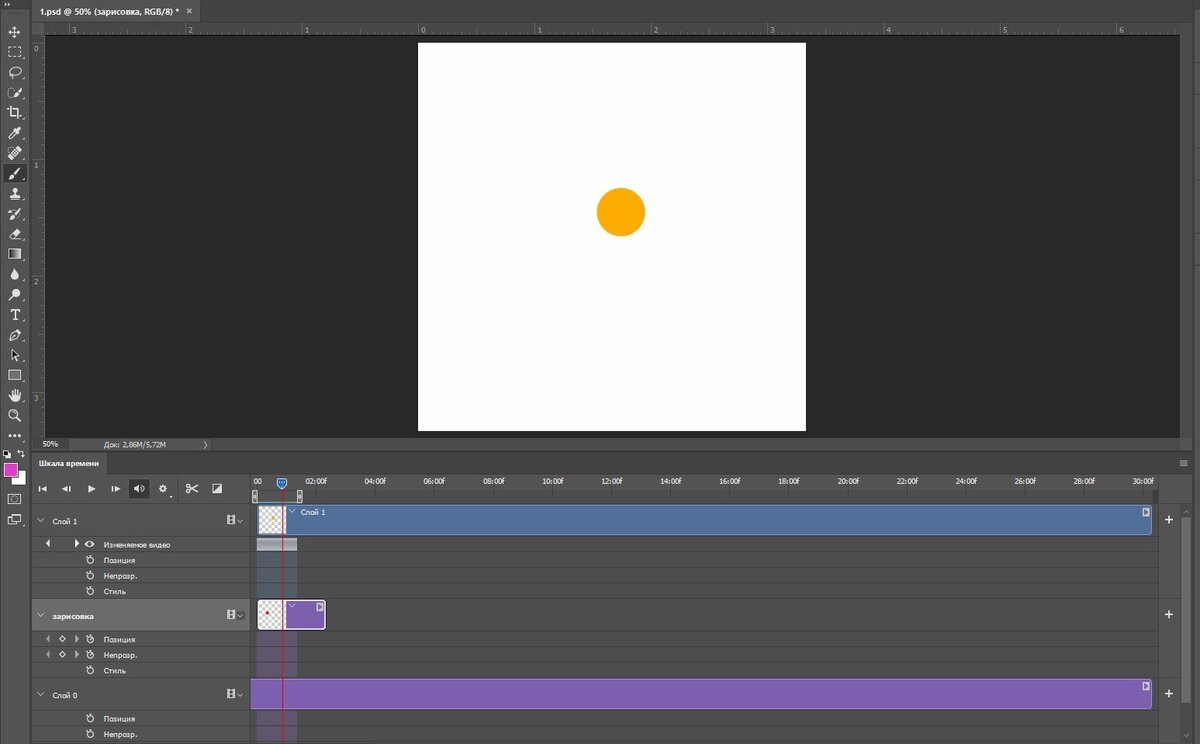Open Слой 0 filmstrip media menu

(x=235, y=694)
